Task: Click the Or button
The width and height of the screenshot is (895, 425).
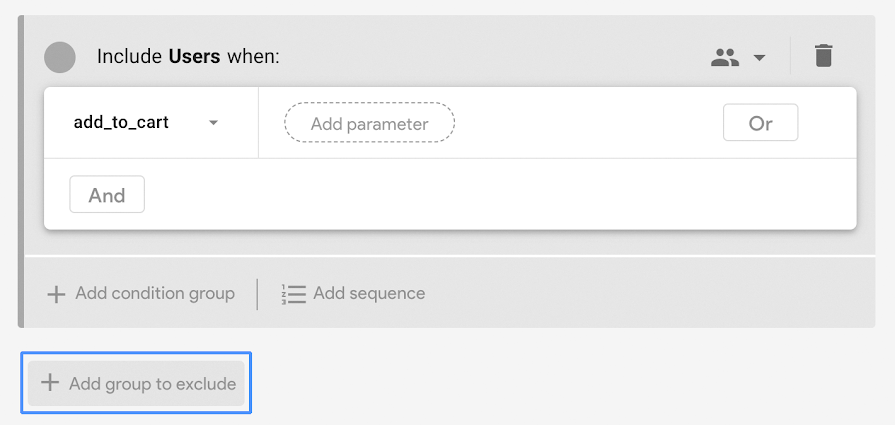Action: click(x=760, y=123)
